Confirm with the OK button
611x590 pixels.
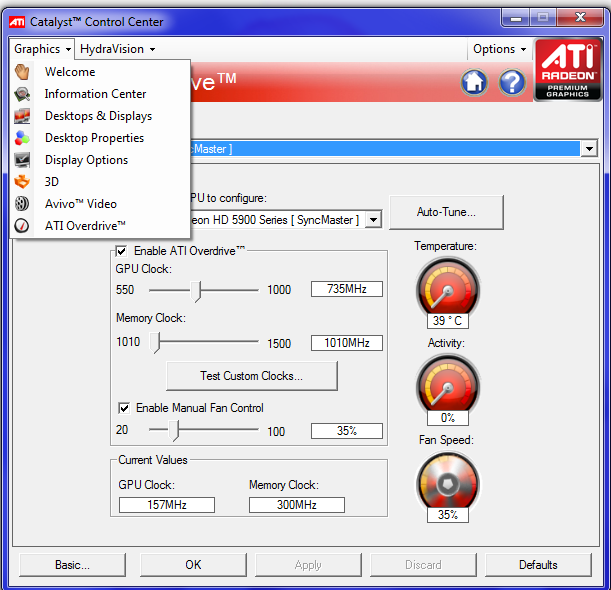coord(193,565)
